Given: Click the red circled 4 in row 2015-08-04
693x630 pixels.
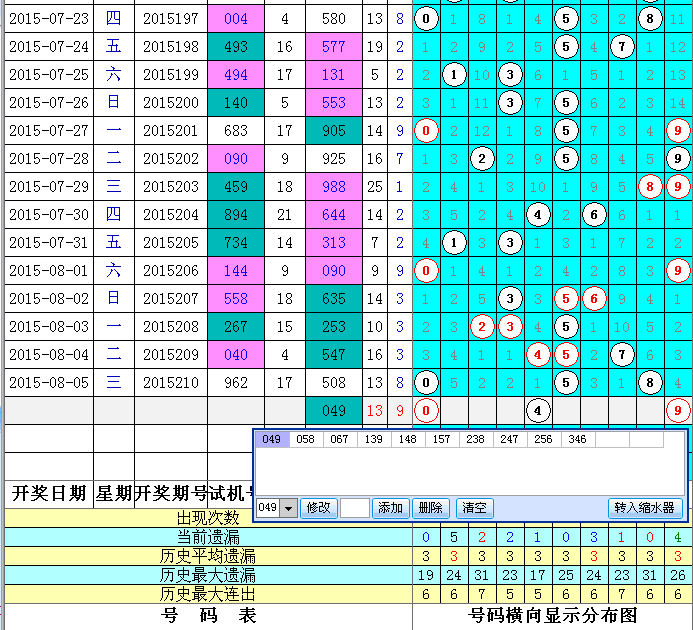Looking at the screenshot, I should click(538, 355).
